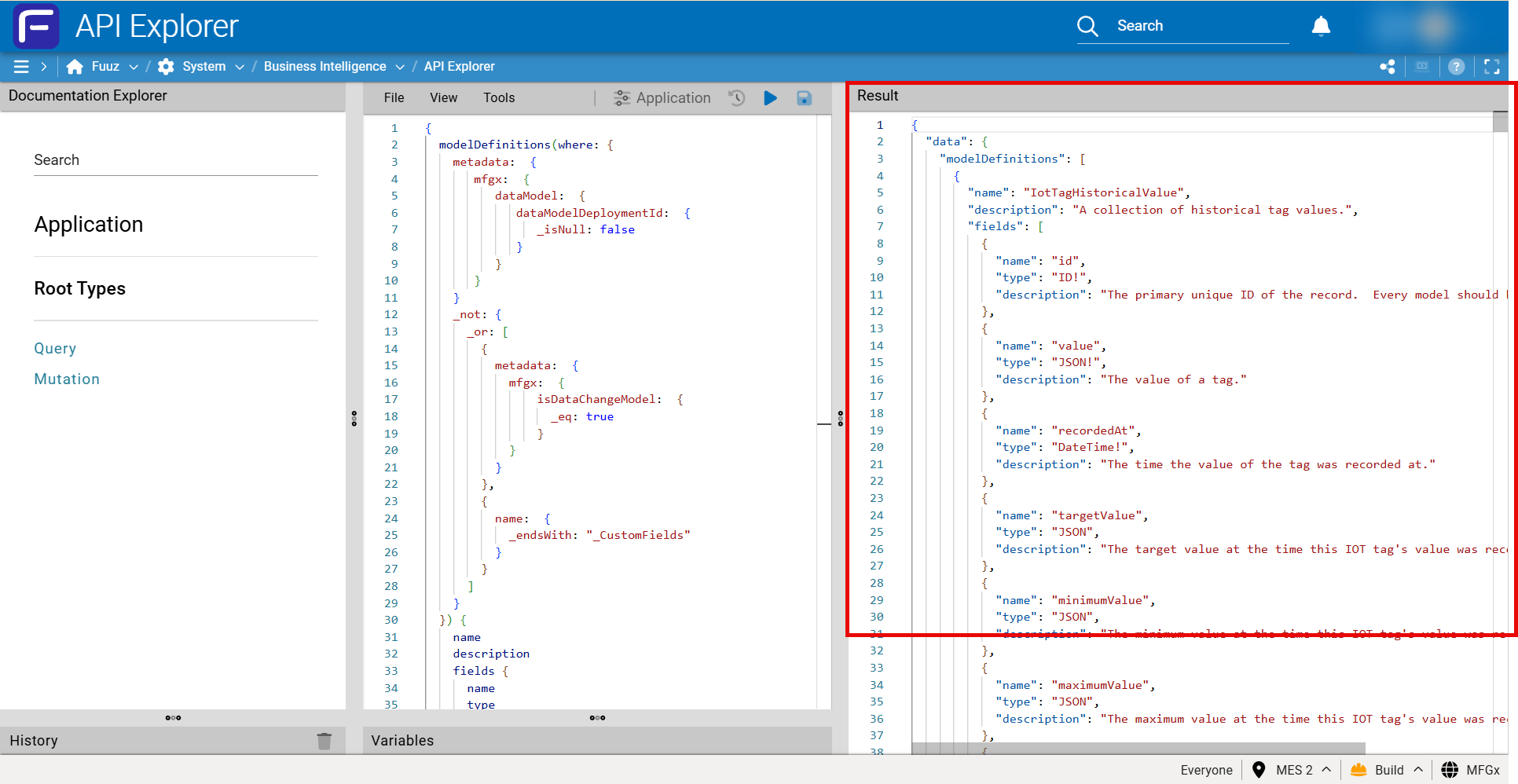Open the hamburger navigation menu
This screenshot has width=1518, height=784.
pos(21,67)
